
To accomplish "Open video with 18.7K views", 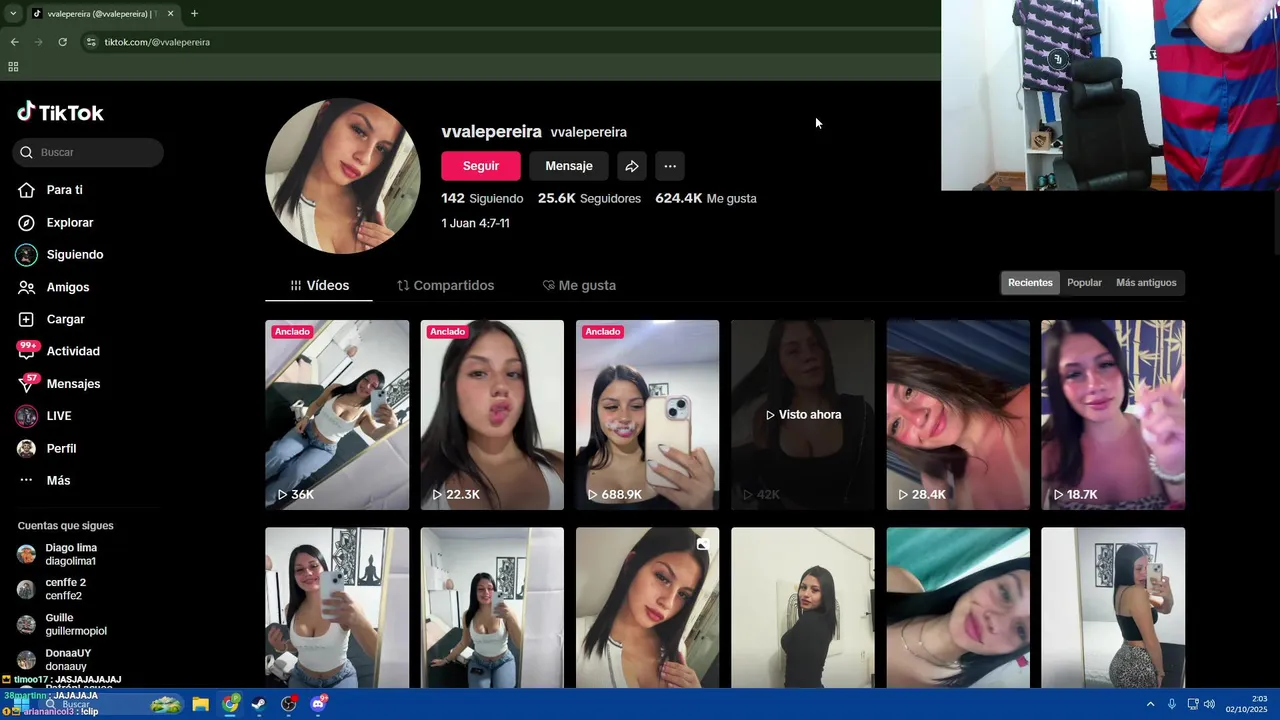I will [x=1113, y=415].
